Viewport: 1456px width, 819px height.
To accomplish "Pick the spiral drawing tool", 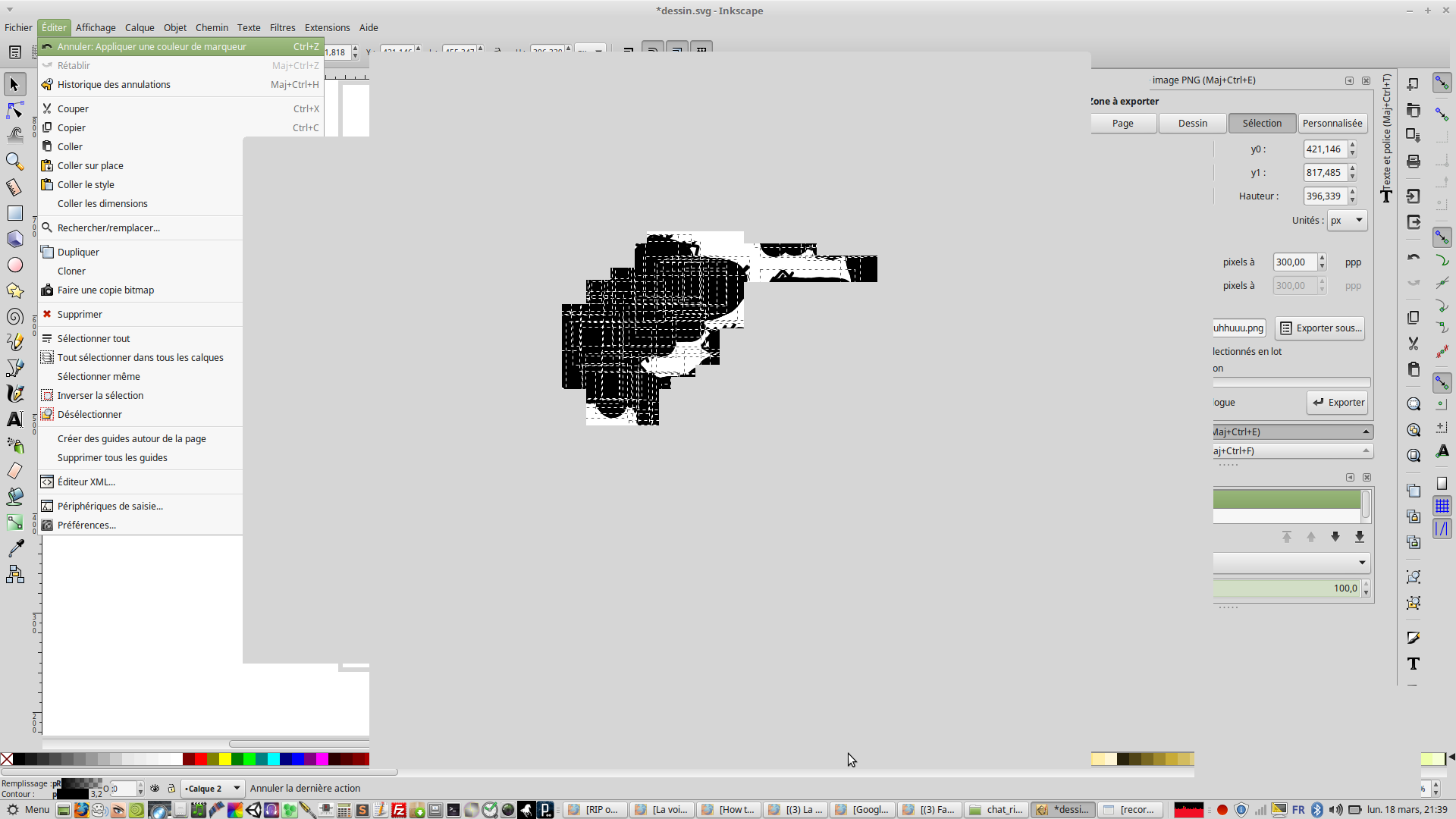I will click(x=14, y=317).
